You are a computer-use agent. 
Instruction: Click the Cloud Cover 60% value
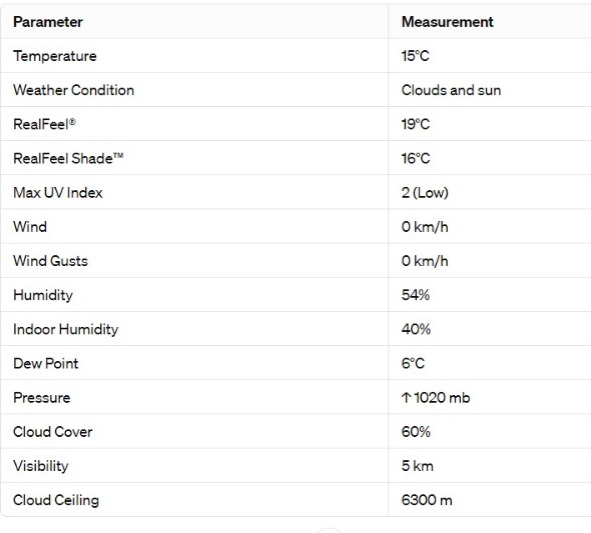click(416, 432)
